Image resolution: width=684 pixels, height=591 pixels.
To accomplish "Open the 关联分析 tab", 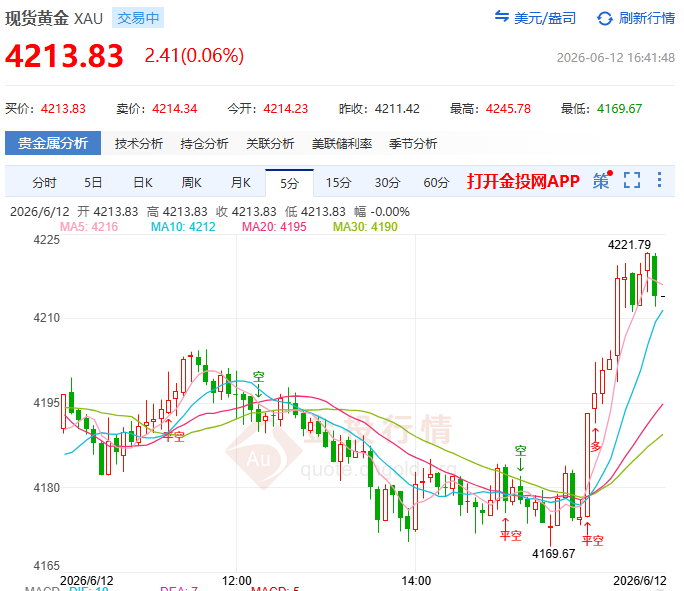I will coord(270,143).
